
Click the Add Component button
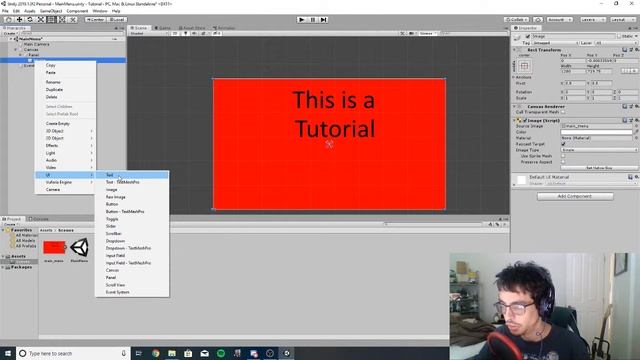(575, 196)
